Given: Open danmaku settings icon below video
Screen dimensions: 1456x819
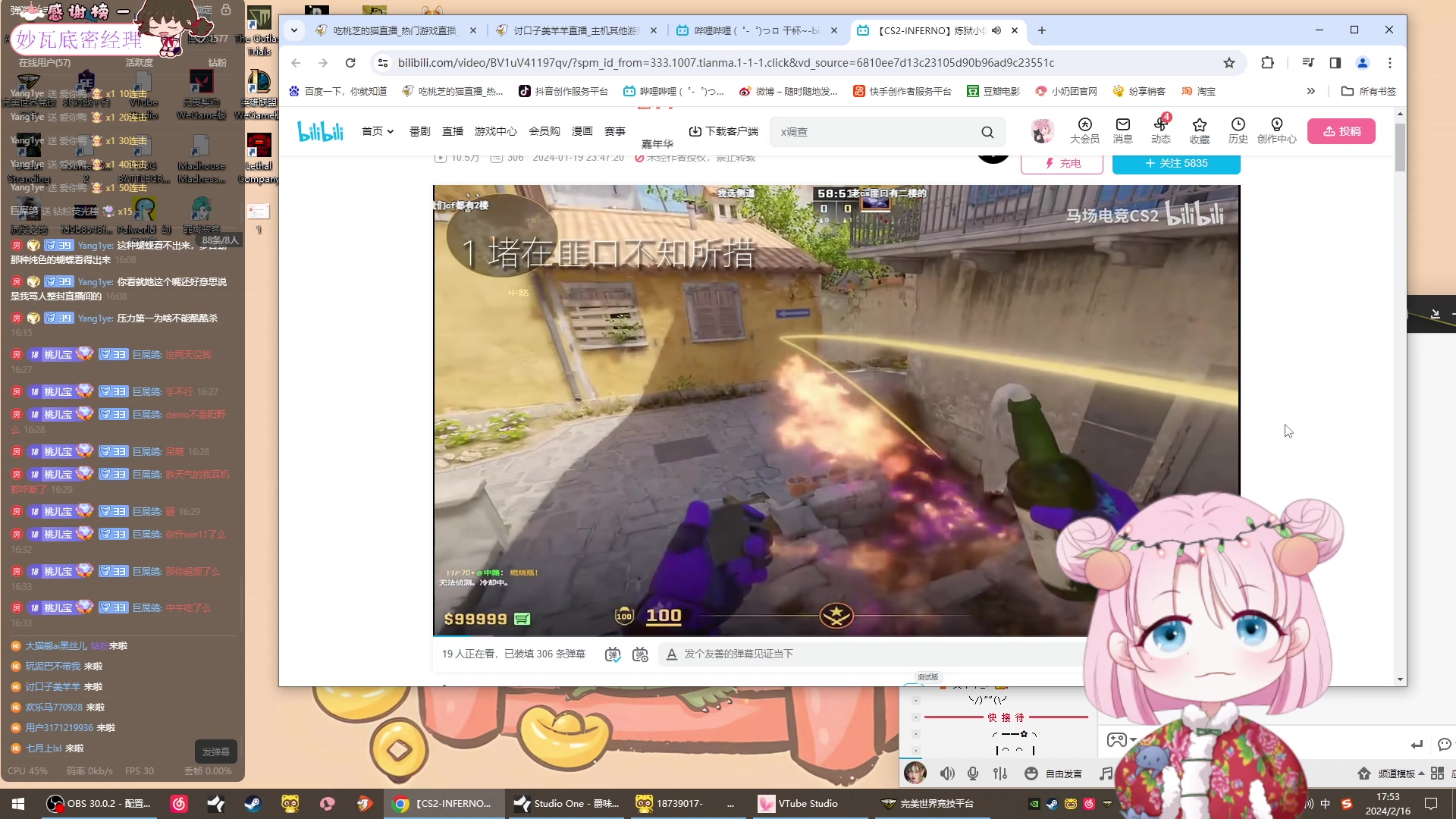Looking at the screenshot, I should coord(641,654).
